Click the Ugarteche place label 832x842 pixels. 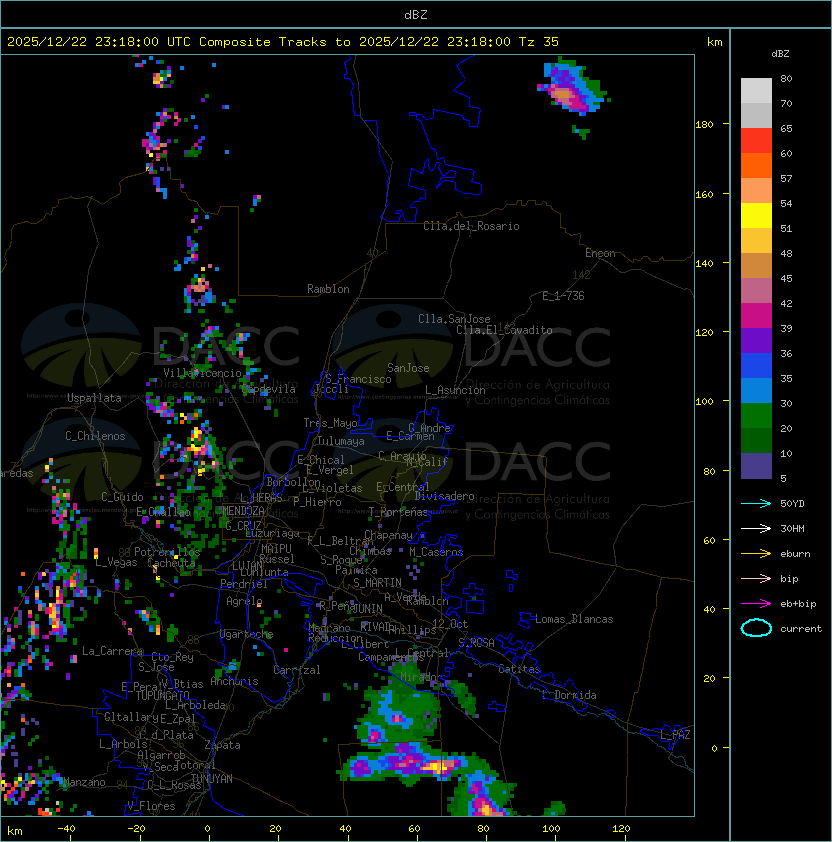click(x=247, y=634)
